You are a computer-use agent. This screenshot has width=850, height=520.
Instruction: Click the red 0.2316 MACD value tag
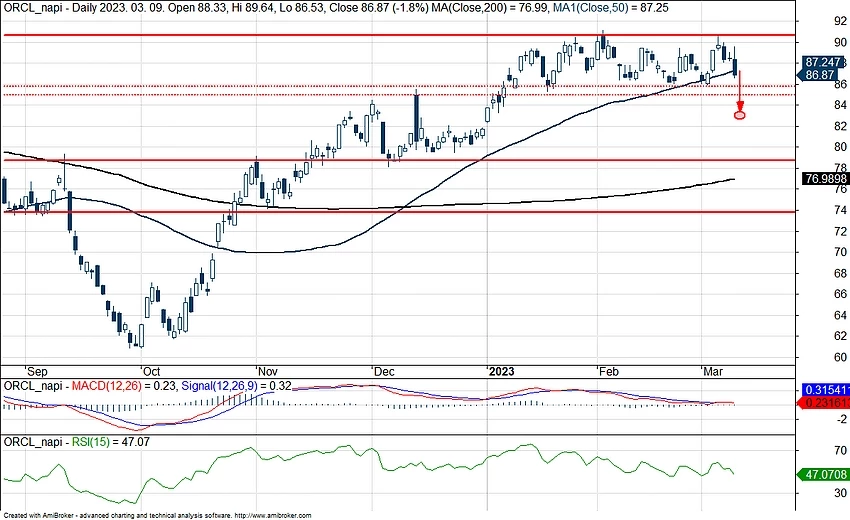point(825,403)
